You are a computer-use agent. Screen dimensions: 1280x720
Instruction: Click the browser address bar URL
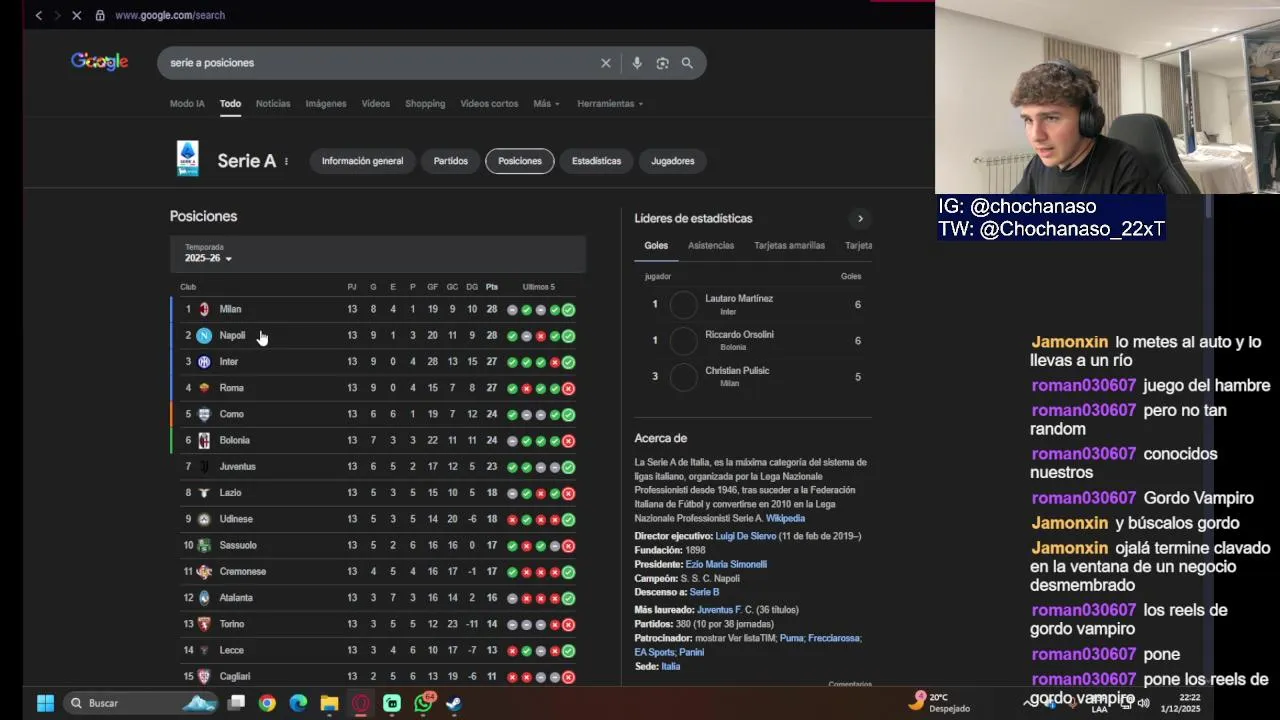point(170,15)
